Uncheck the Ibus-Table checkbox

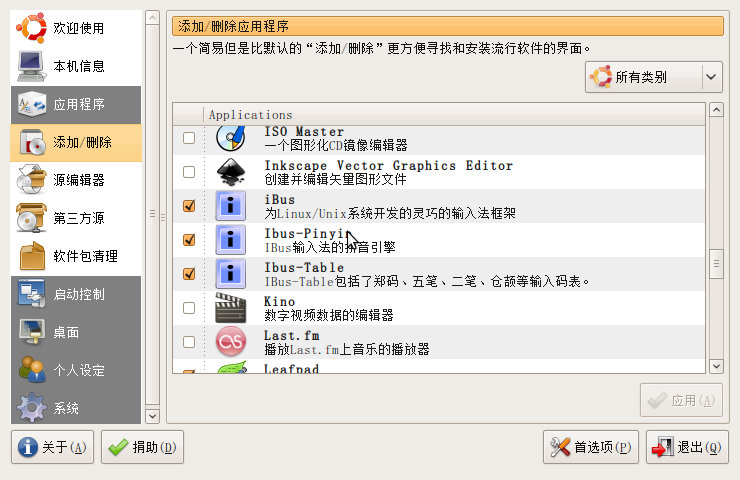[x=189, y=274]
